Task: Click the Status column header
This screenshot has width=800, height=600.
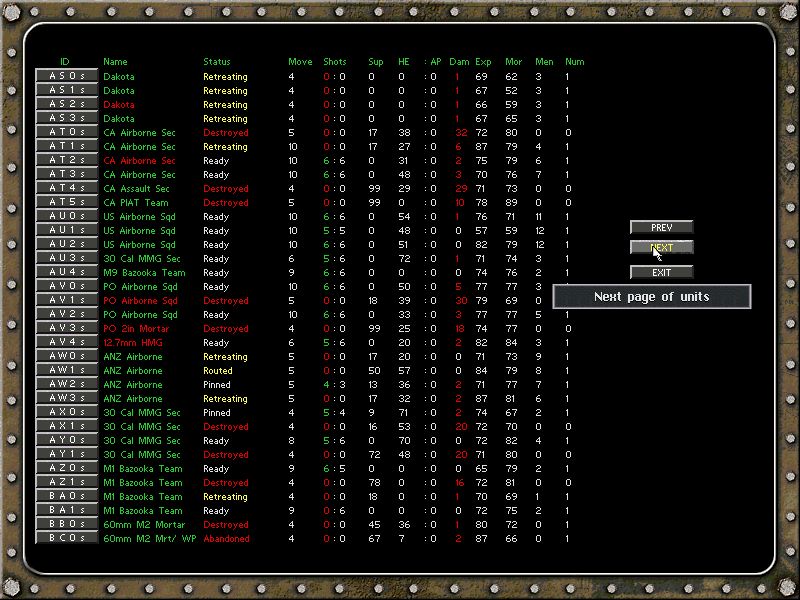Action: (217, 62)
